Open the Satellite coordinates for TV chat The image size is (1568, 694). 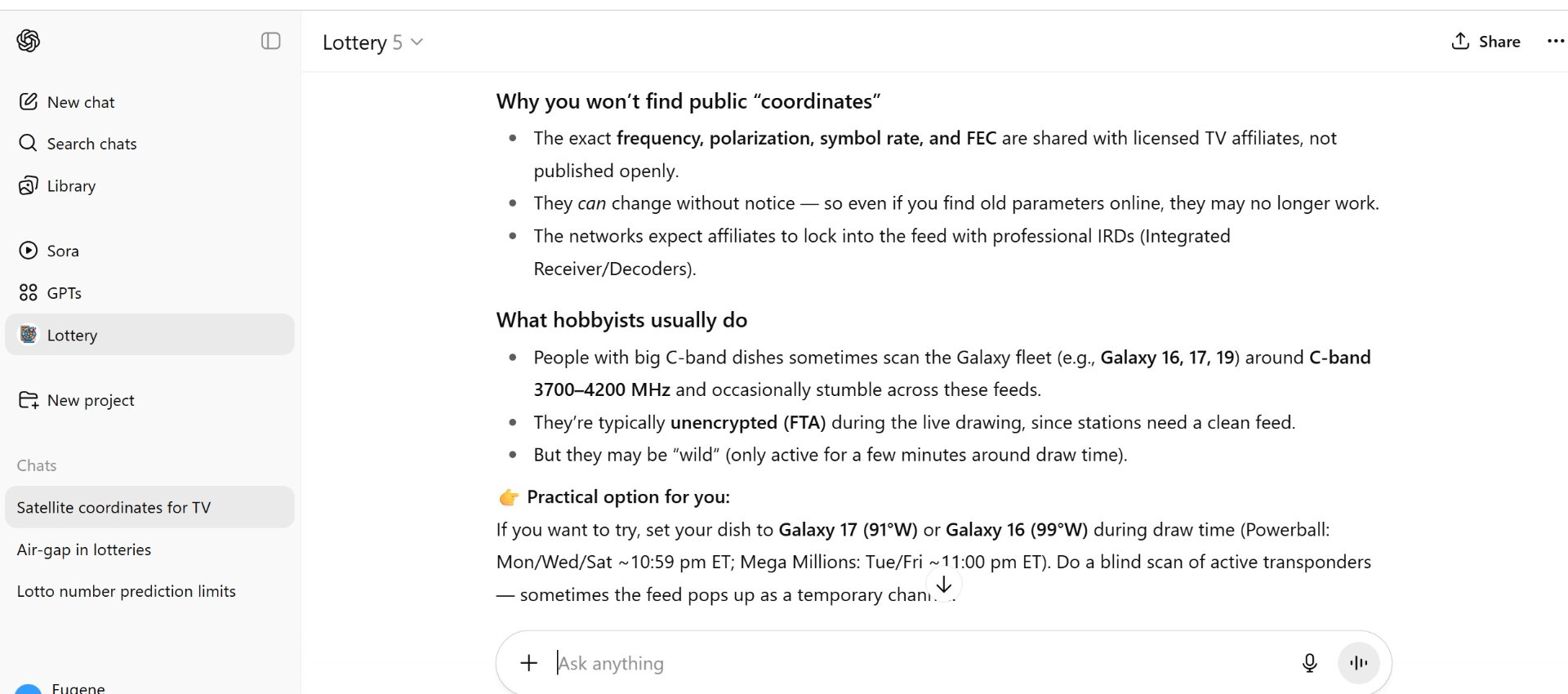[x=149, y=507]
